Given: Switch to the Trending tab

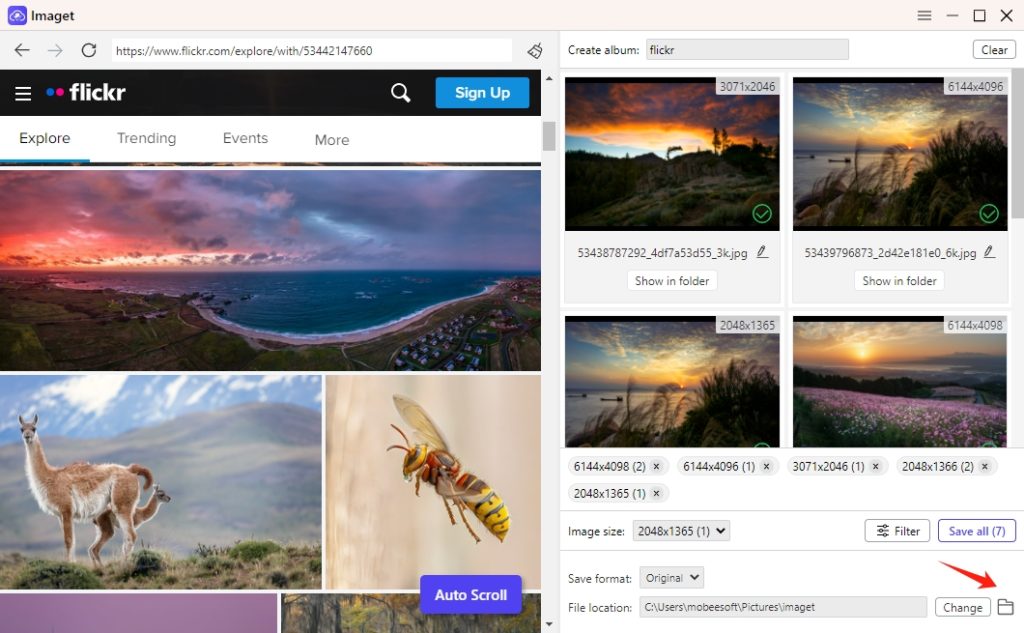Looking at the screenshot, I should click(x=146, y=139).
